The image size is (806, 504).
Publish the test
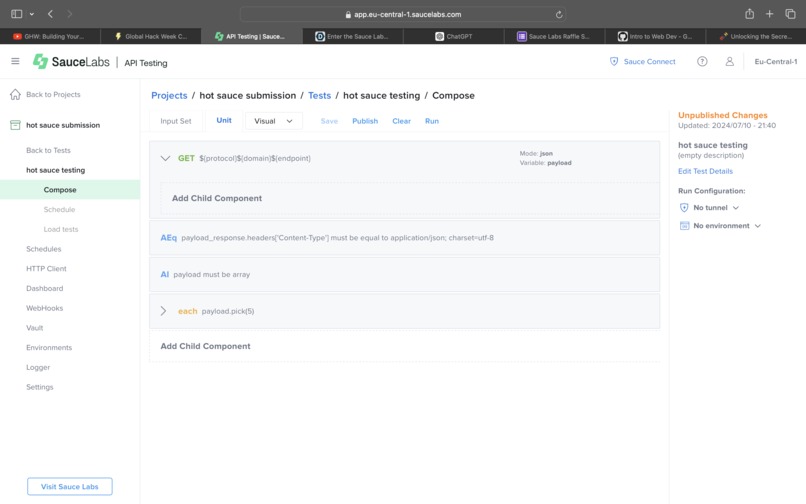point(365,121)
